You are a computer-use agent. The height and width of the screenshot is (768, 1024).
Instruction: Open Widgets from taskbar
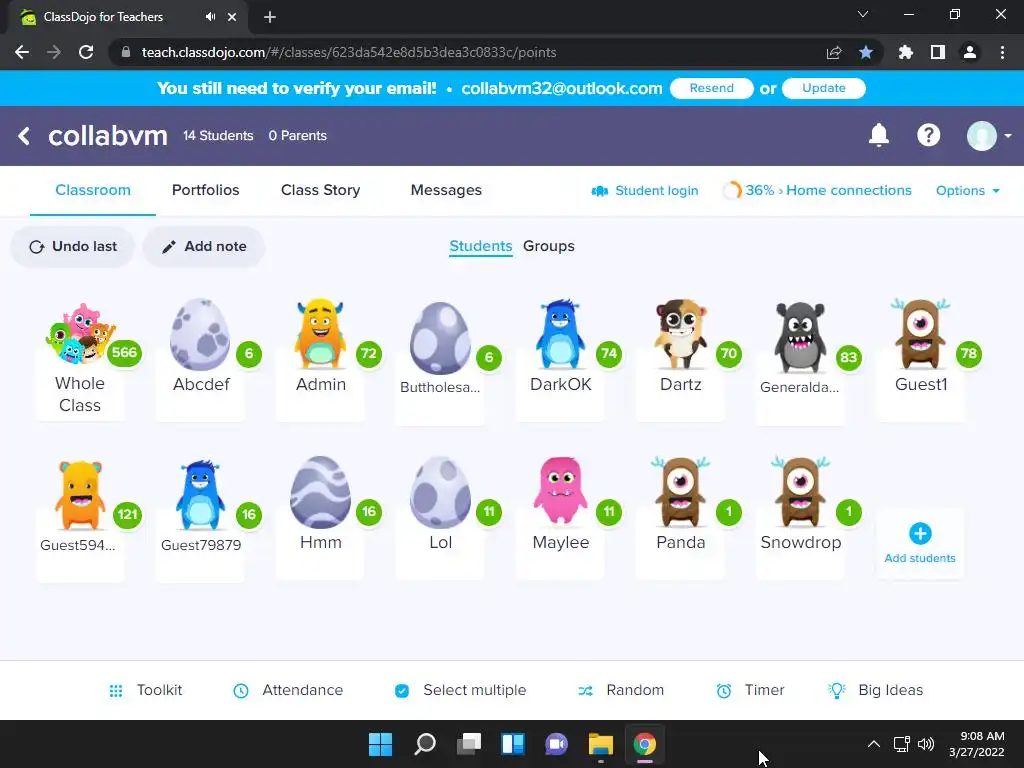(x=513, y=744)
